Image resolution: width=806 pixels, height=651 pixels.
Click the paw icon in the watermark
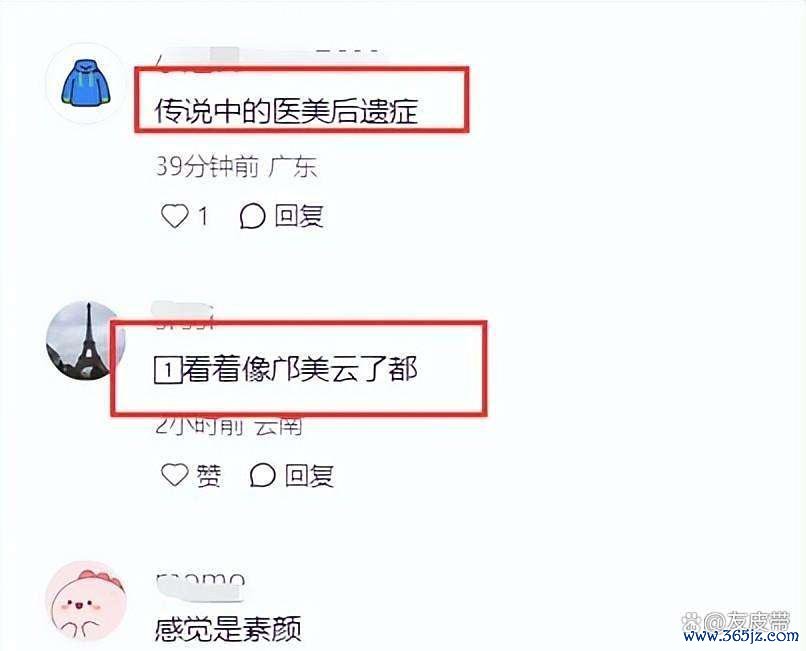click(690, 622)
